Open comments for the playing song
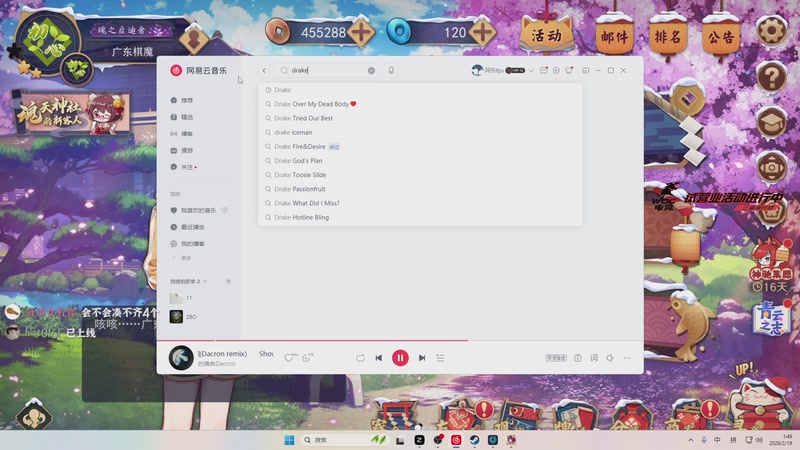The width and height of the screenshot is (800, 450). (x=307, y=358)
